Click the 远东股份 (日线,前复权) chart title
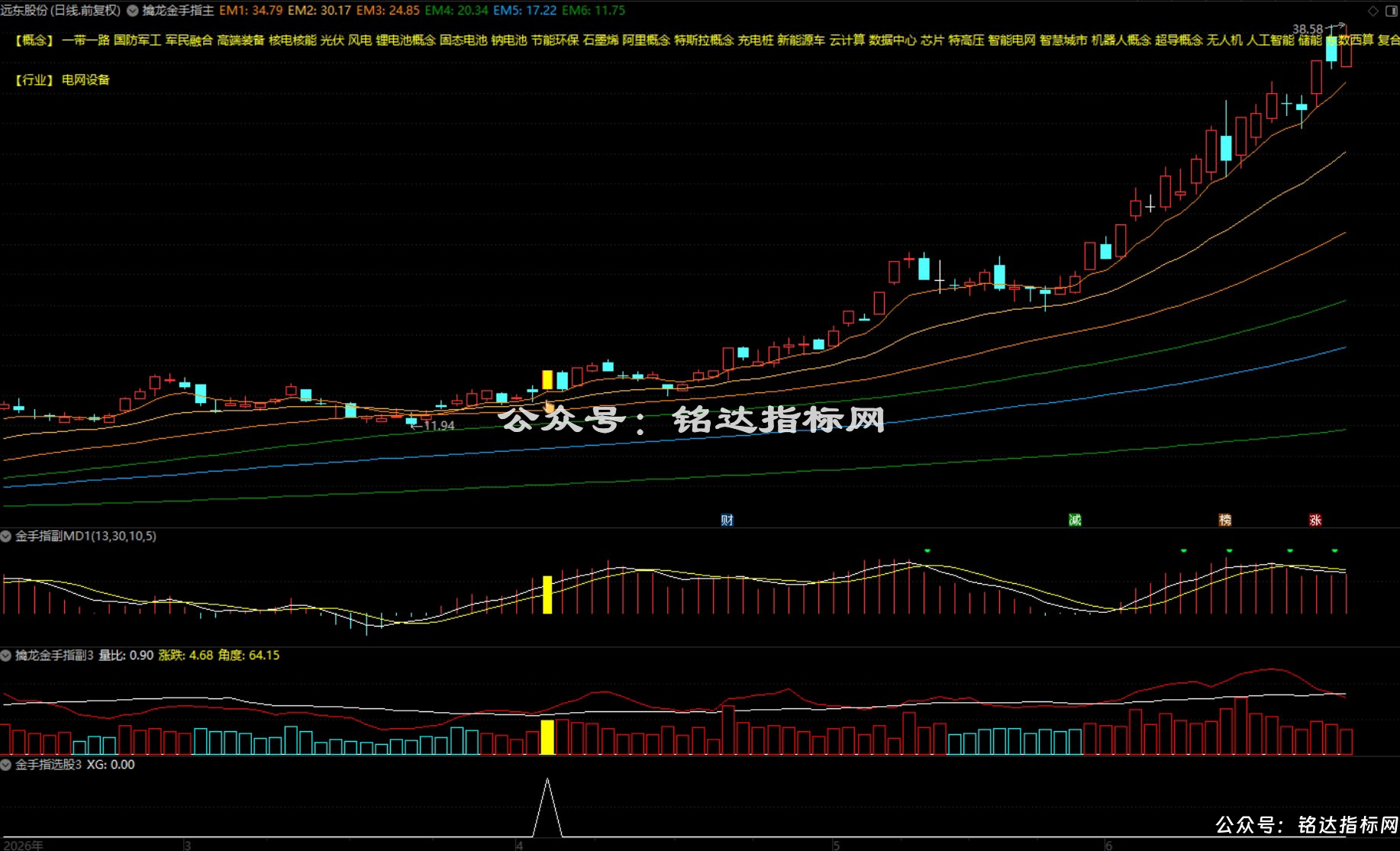Screen dimensions: 1400x851 61,11
